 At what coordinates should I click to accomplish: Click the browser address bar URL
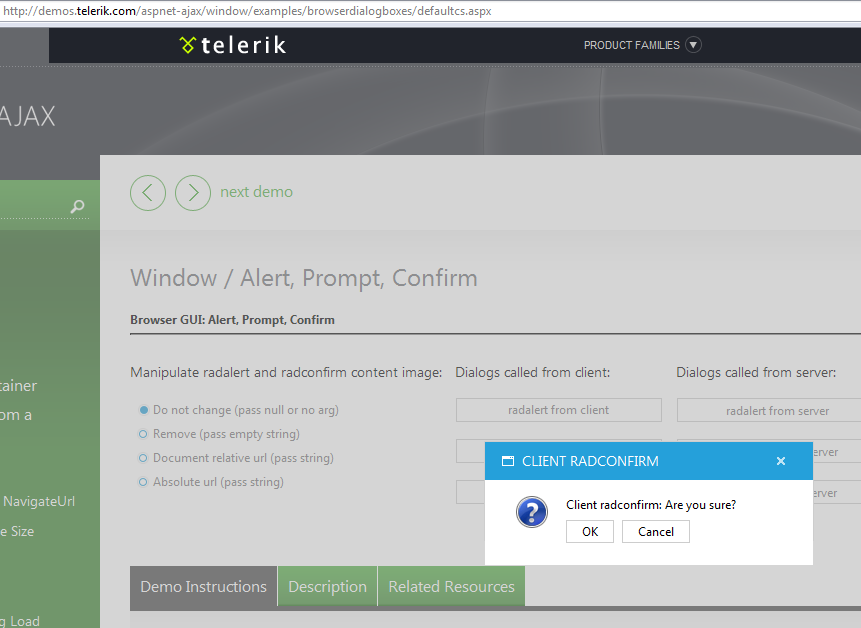247,11
